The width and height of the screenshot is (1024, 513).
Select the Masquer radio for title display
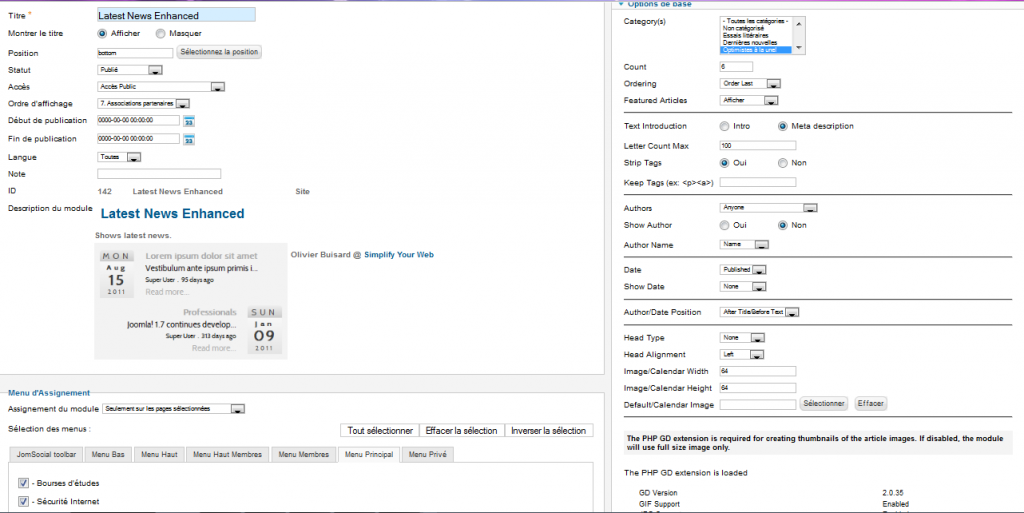[160, 33]
